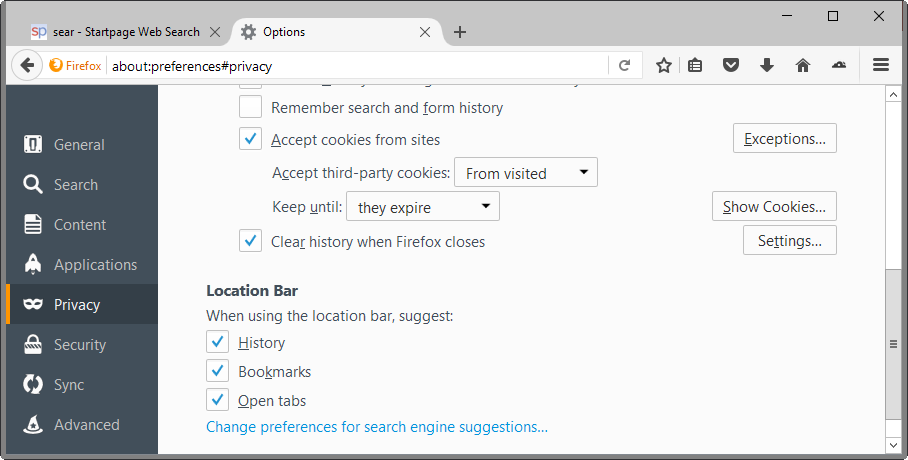Uncheck History location bar suggestion

(217, 342)
